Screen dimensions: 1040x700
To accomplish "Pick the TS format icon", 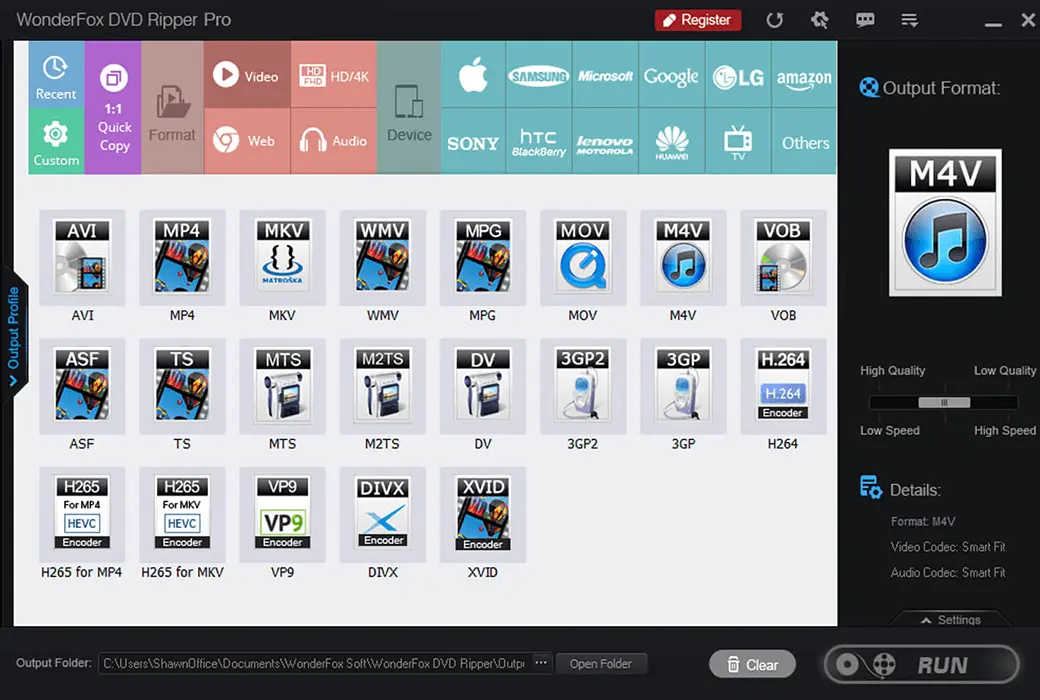I will click(x=182, y=386).
